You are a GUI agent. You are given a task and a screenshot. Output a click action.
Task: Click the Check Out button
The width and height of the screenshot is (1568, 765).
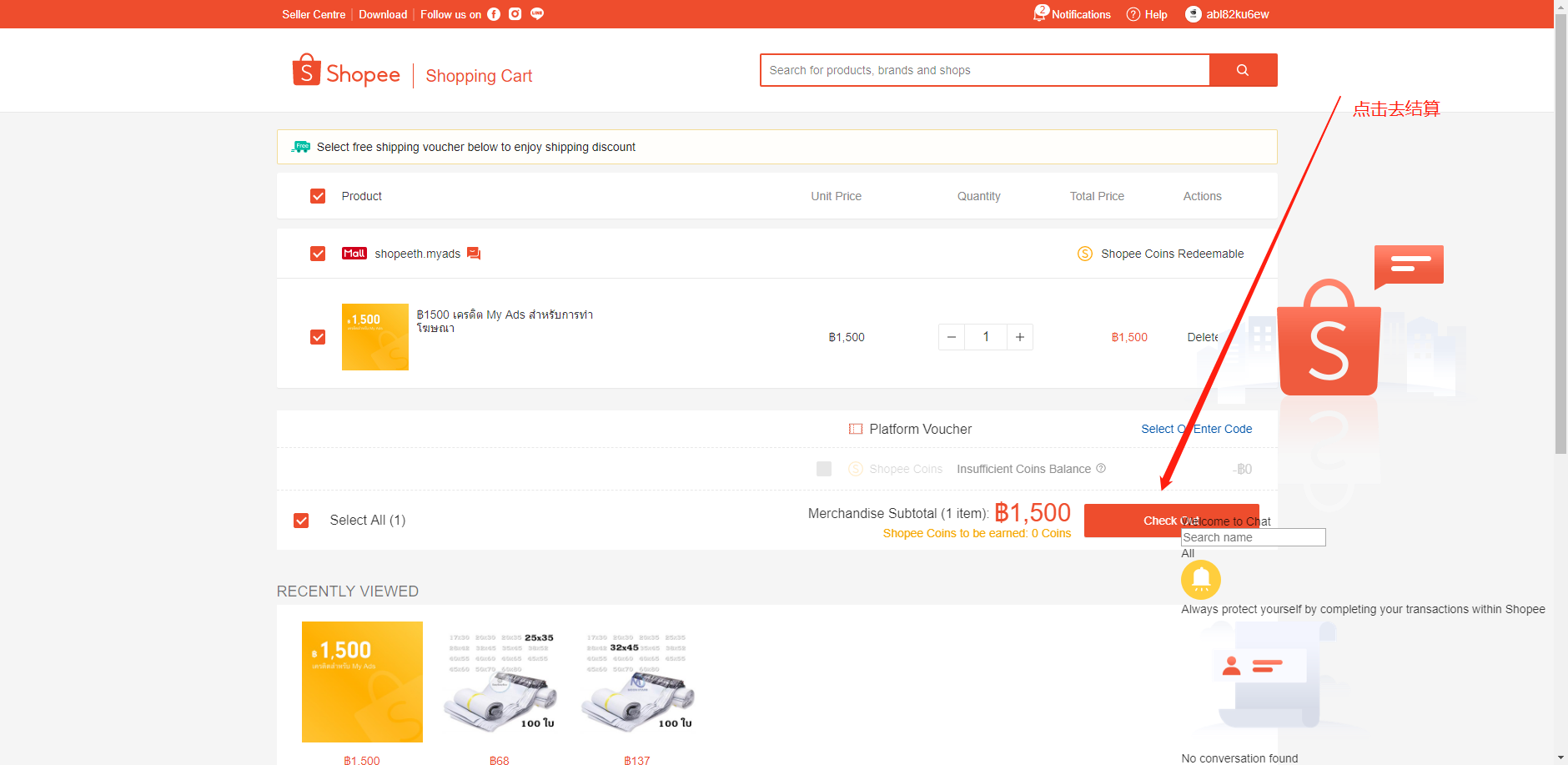coord(1171,521)
